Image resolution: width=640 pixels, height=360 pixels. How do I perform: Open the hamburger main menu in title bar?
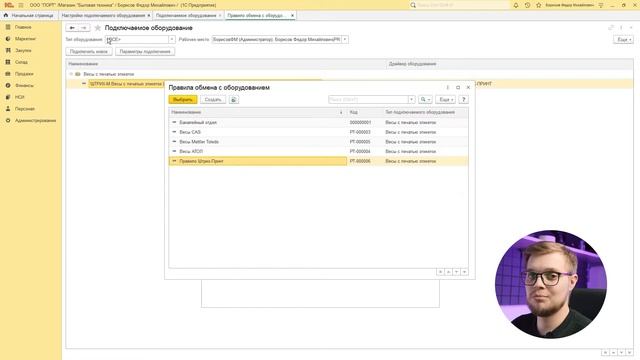[x=21, y=5]
